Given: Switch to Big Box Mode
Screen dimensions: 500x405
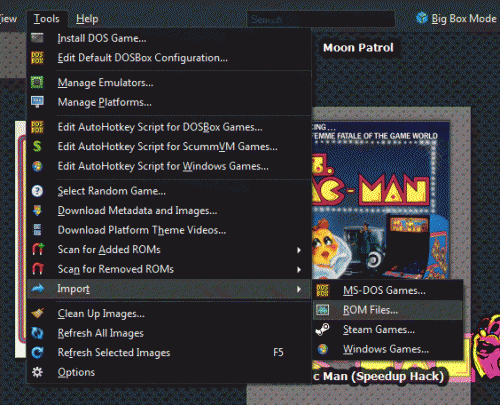Looking at the screenshot, I should [x=457, y=18].
